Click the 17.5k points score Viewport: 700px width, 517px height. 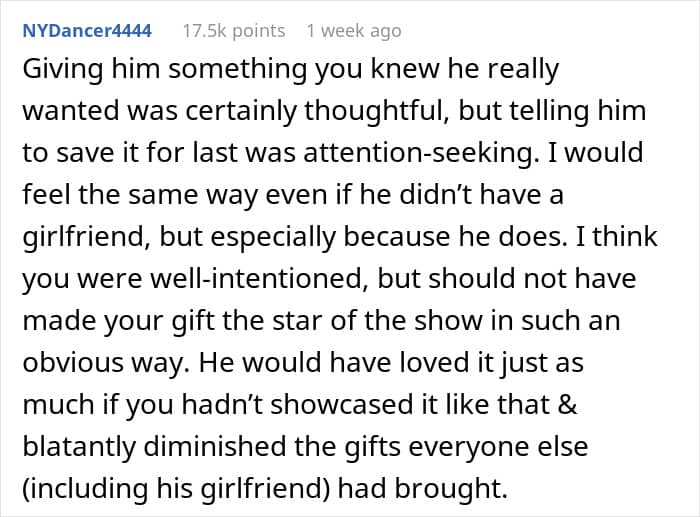click(234, 31)
